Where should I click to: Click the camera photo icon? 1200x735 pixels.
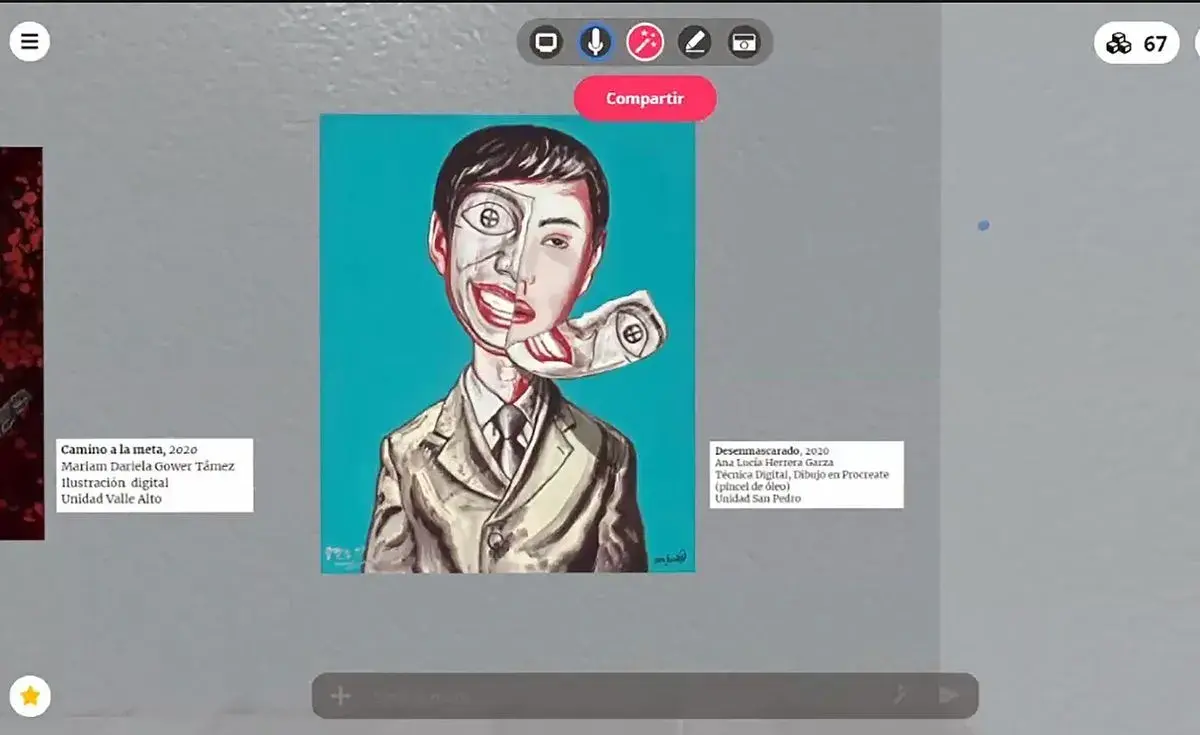click(x=744, y=43)
